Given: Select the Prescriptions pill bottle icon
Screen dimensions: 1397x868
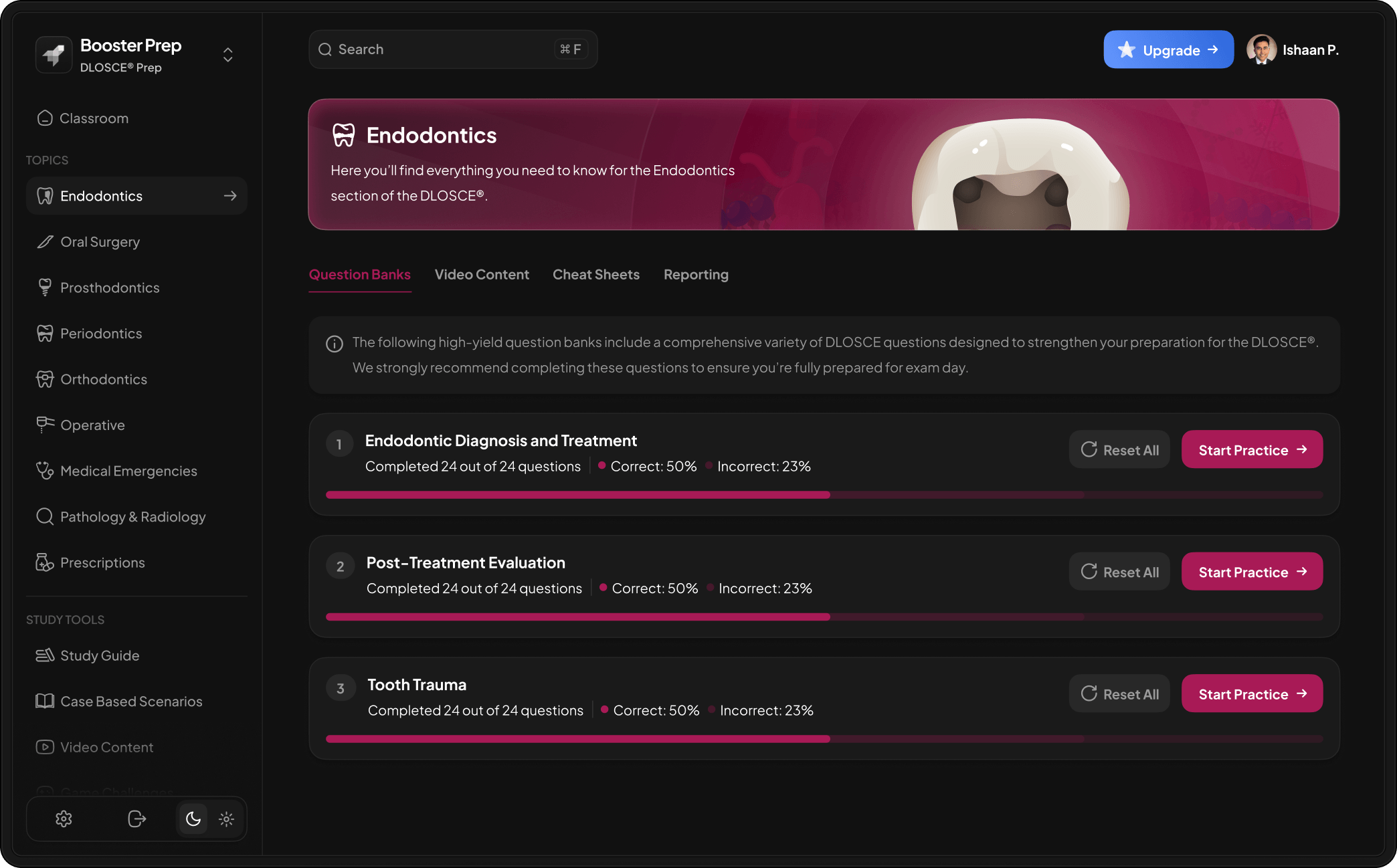Looking at the screenshot, I should pos(45,562).
